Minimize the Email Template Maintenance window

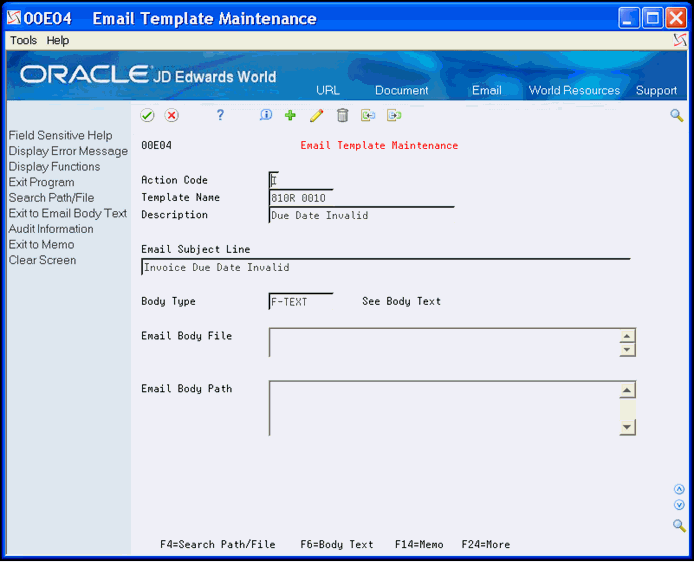click(628, 19)
